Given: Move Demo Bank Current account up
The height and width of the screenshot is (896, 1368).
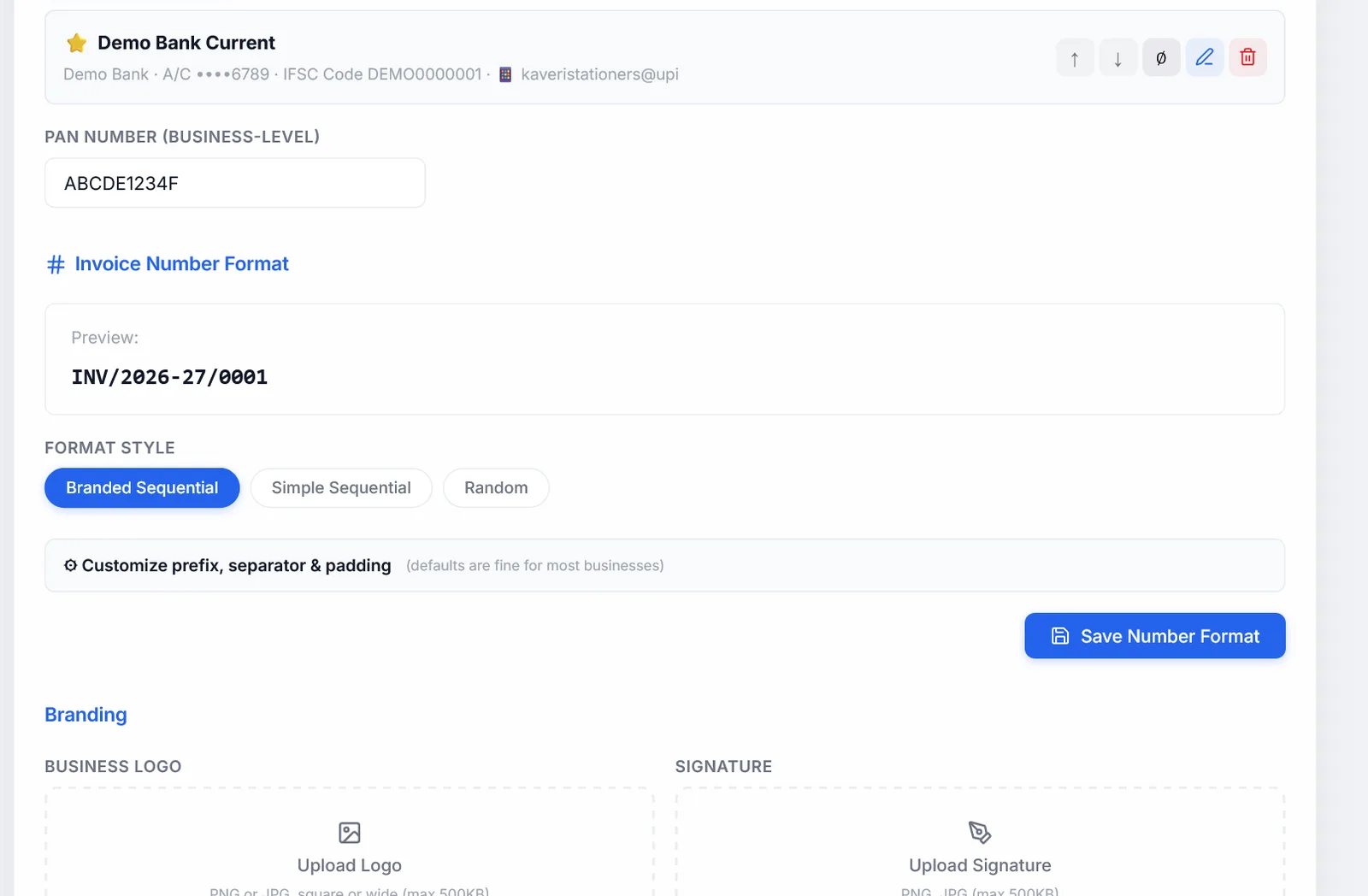Looking at the screenshot, I should click(1075, 58).
